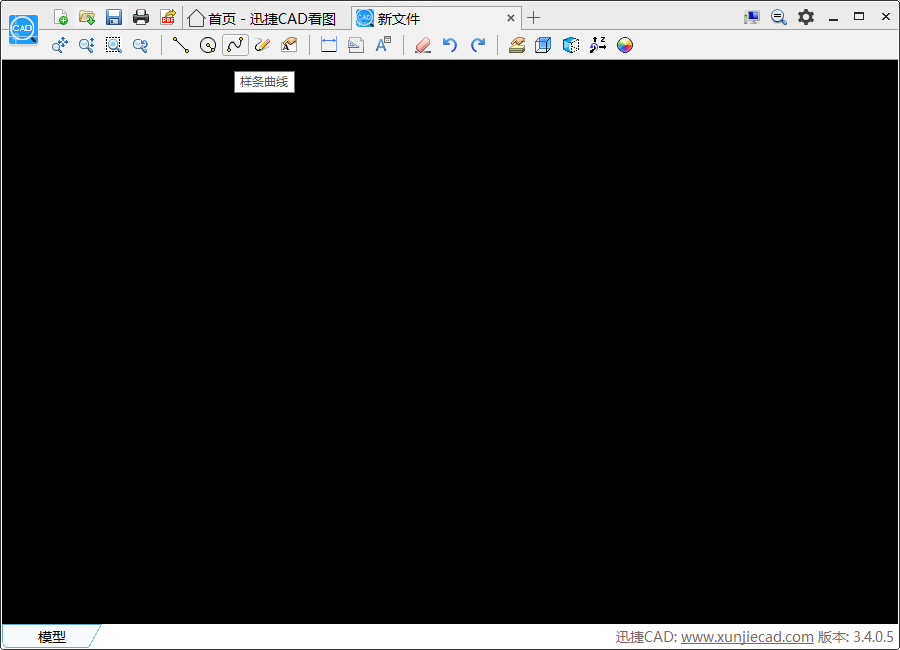Image resolution: width=900 pixels, height=650 pixels.
Task: Open a drawing with the folder icon
Action: (x=87, y=17)
